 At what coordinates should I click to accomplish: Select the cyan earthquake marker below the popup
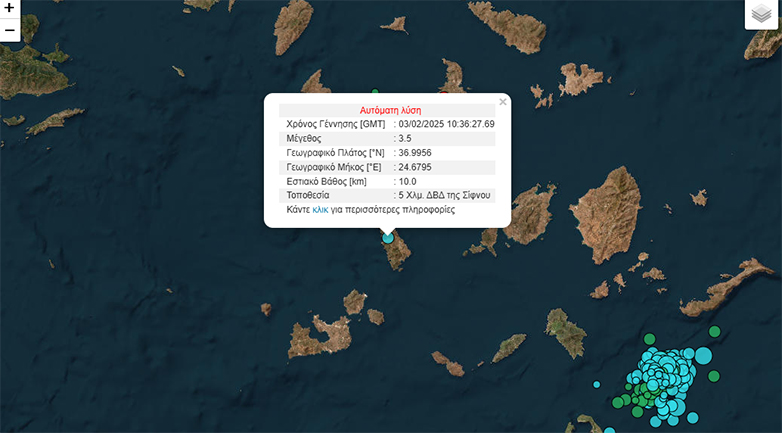(x=388, y=237)
